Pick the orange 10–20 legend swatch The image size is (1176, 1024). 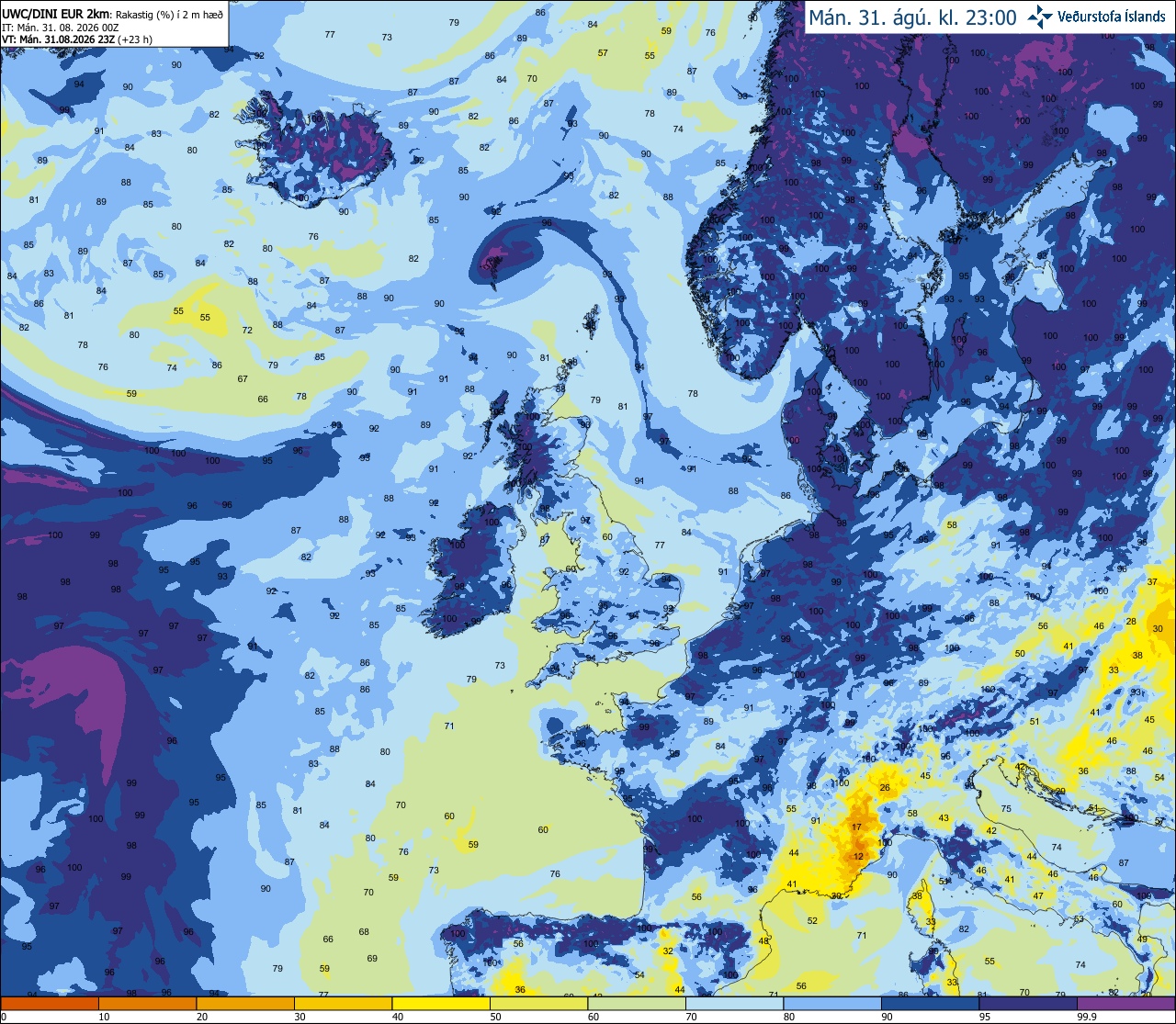tap(147, 1003)
